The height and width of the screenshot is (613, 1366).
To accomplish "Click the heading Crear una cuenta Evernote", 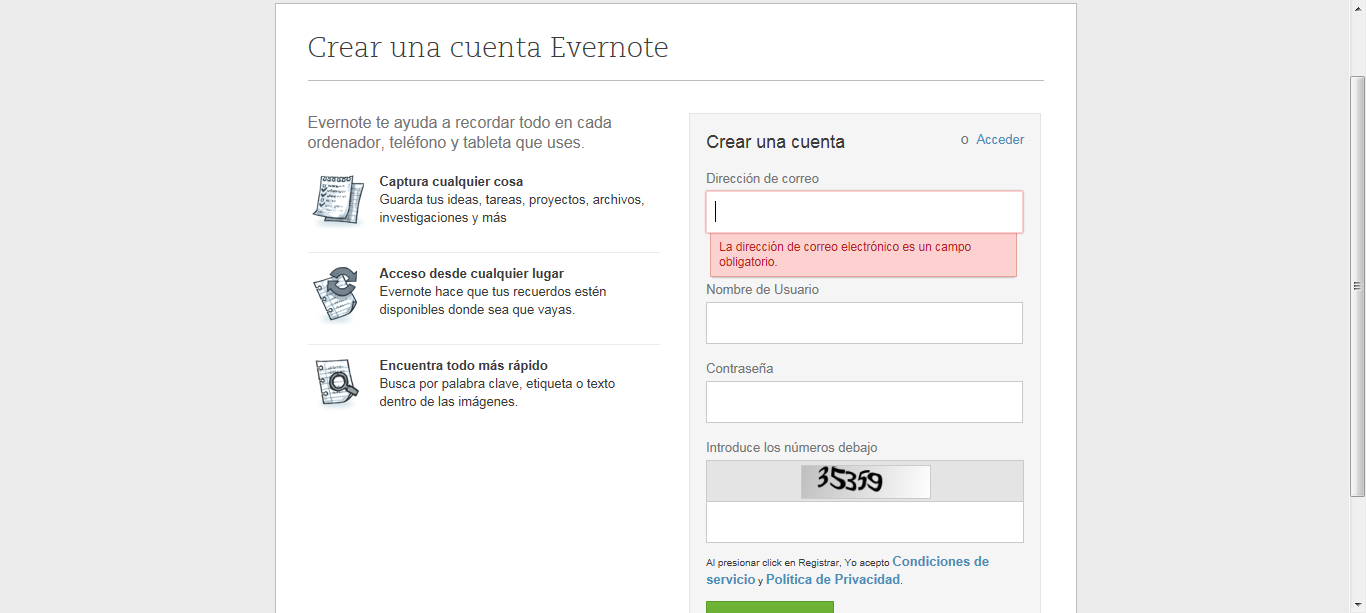I will click(488, 47).
